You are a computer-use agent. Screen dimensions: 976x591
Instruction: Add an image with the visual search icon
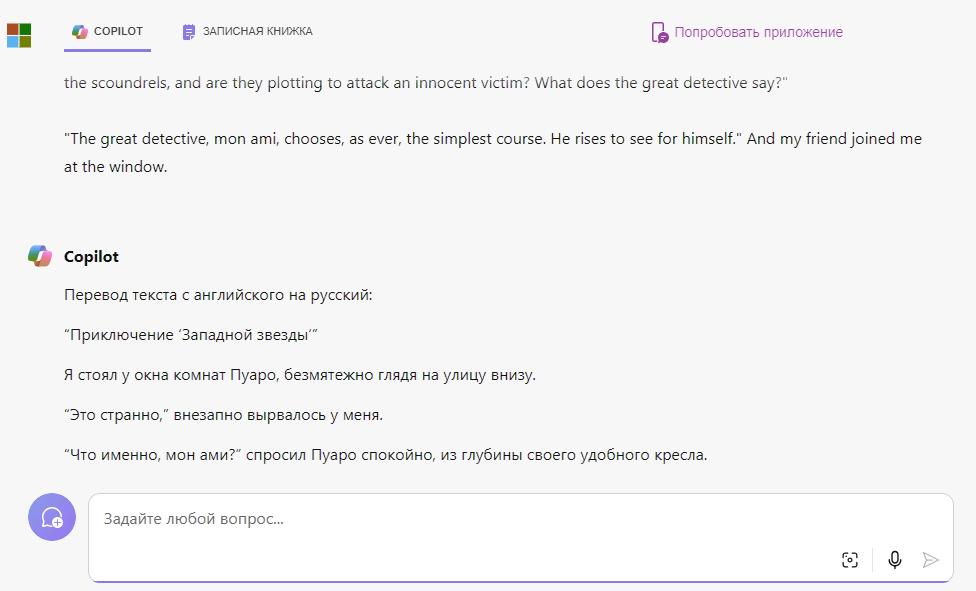click(x=850, y=560)
